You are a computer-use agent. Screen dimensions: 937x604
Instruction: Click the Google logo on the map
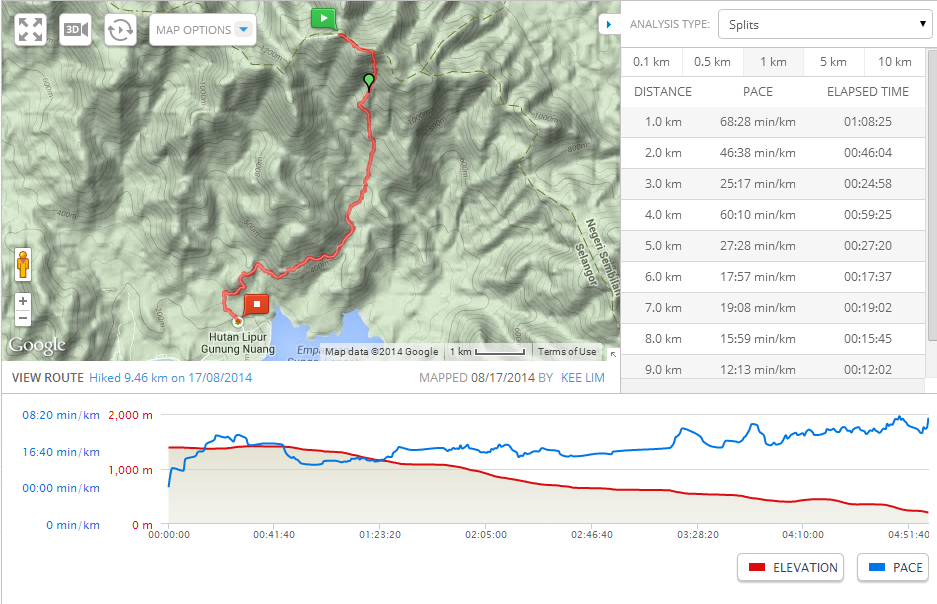tap(36, 344)
